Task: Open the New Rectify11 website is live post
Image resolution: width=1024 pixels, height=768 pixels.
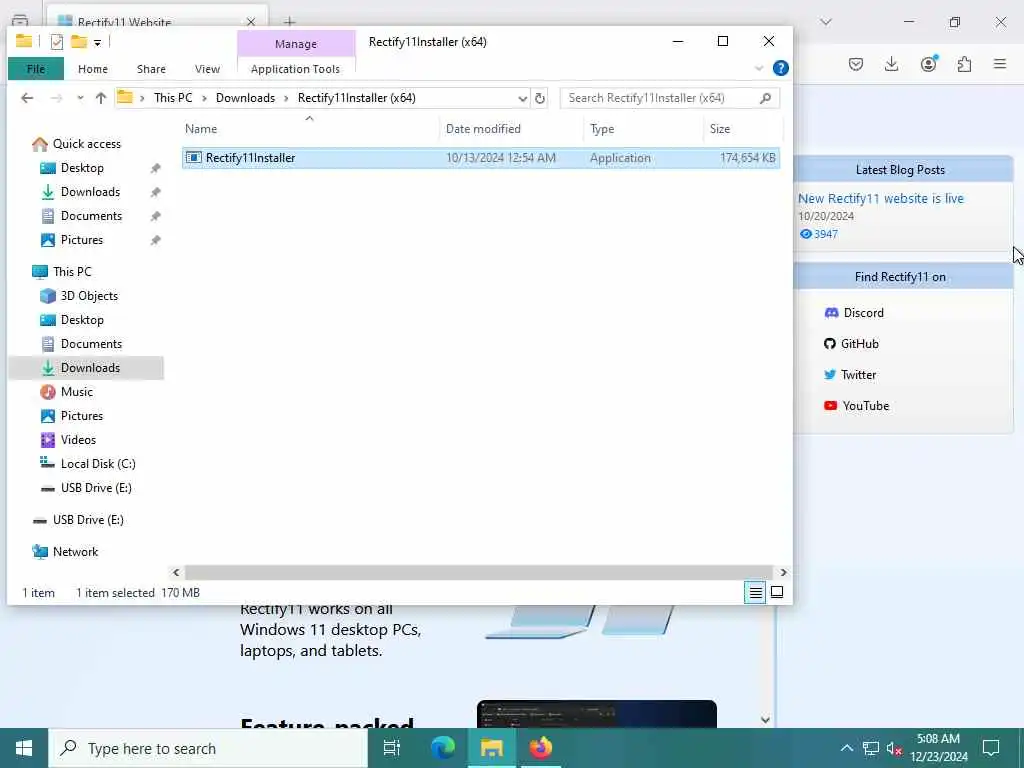Action: pyautogui.click(x=880, y=199)
